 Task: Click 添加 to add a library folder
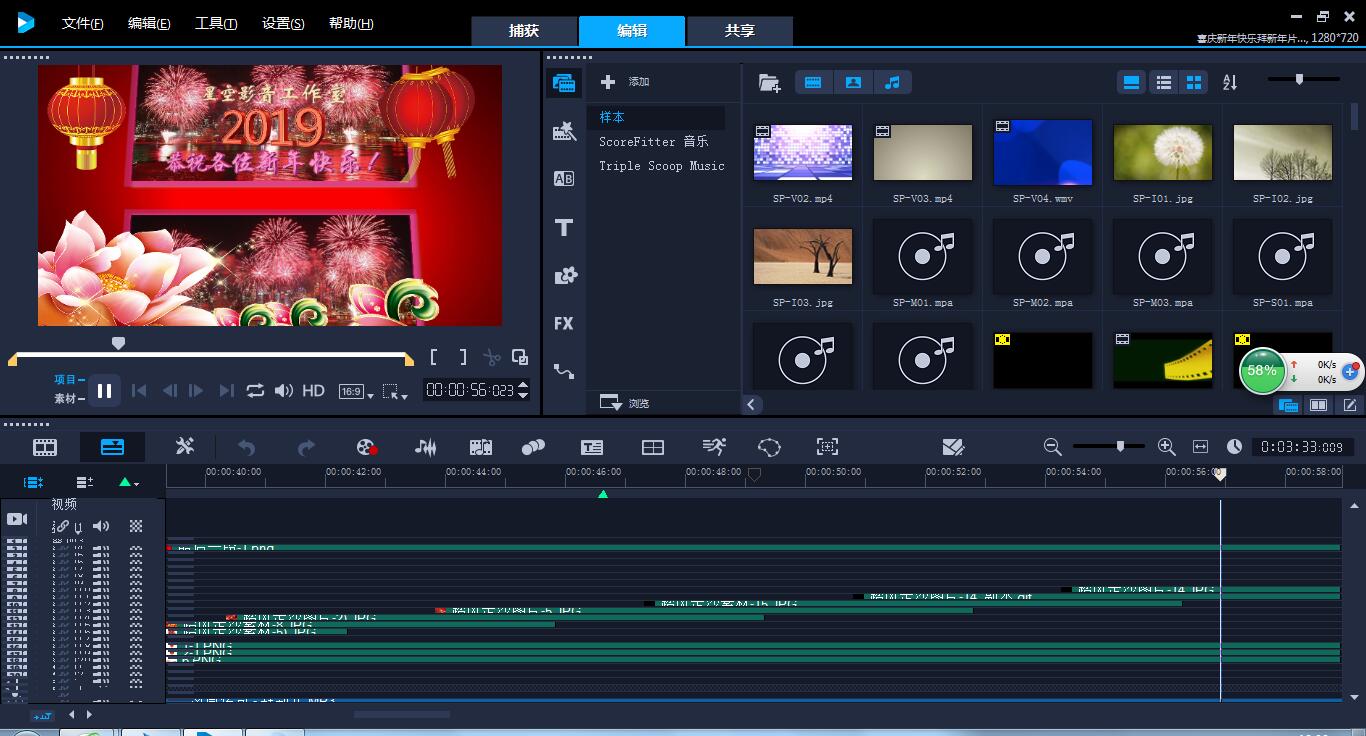(x=625, y=82)
